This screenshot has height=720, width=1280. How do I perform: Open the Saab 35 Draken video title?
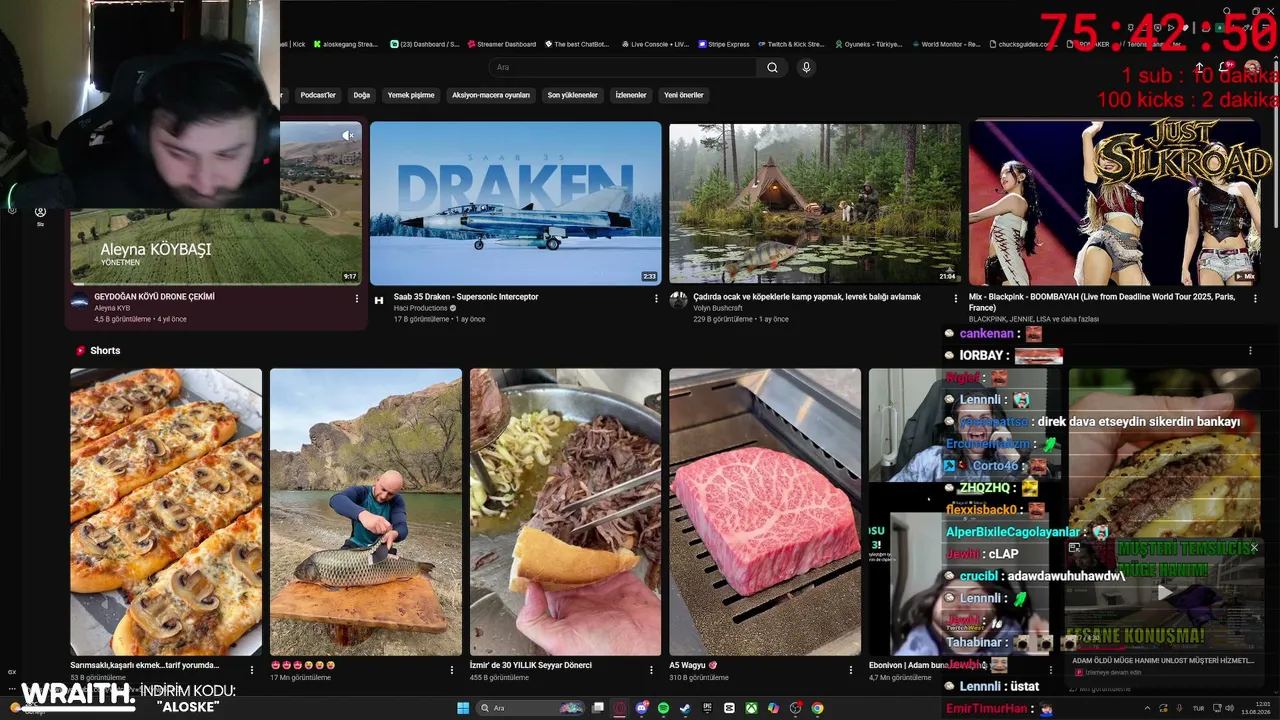(x=466, y=297)
